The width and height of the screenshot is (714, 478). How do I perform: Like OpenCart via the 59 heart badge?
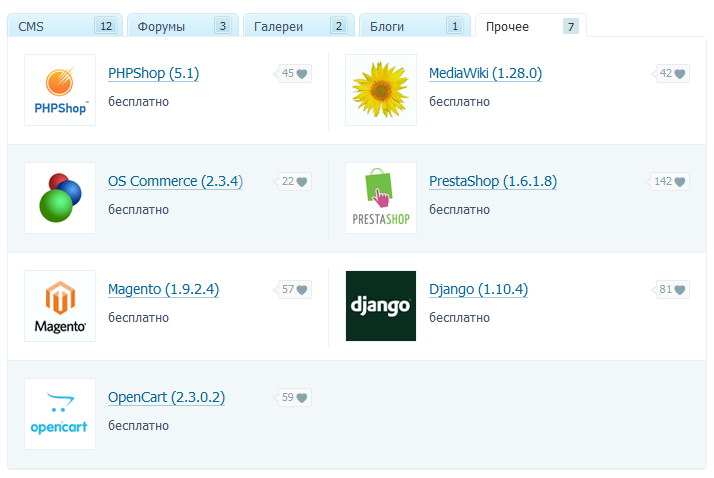pyautogui.click(x=293, y=397)
